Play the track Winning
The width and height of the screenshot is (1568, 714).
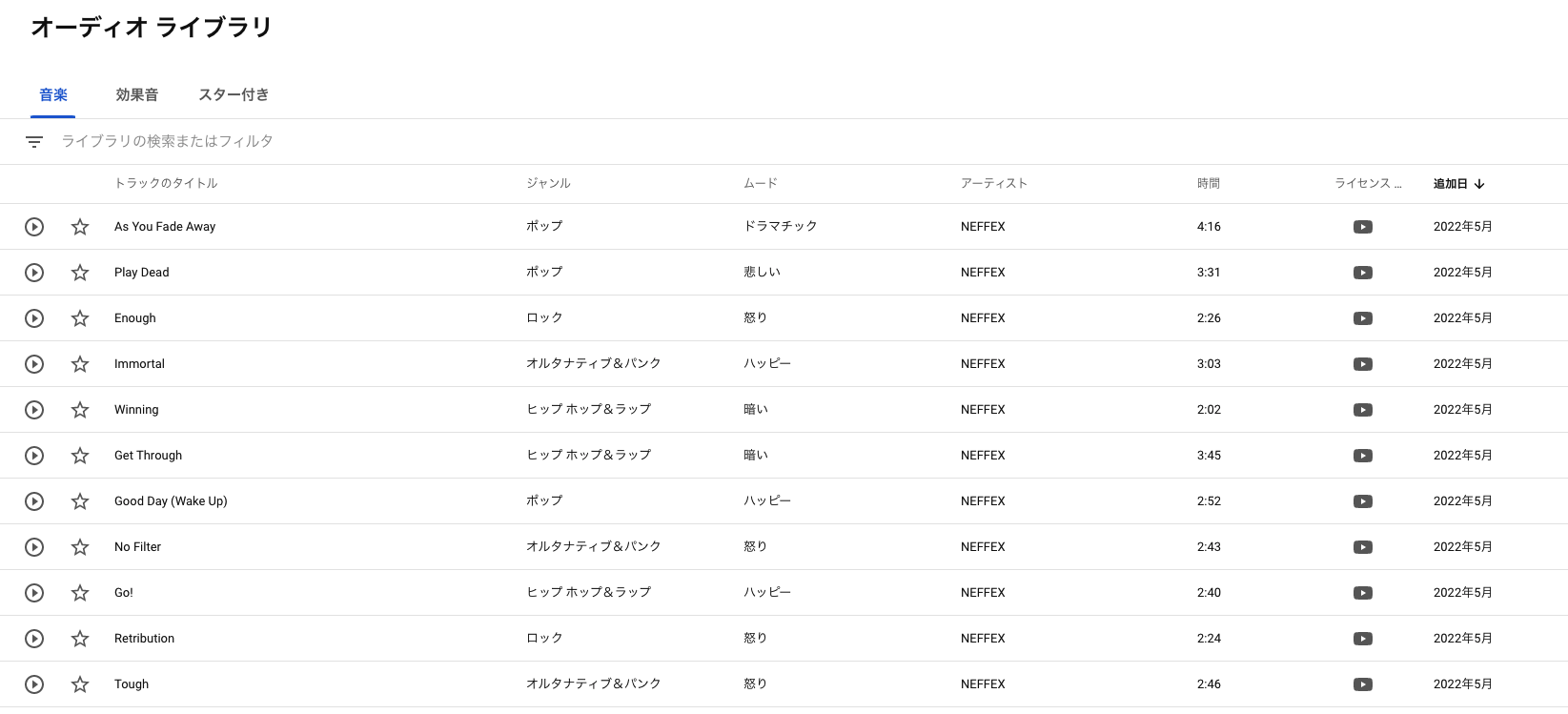[34, 410]
